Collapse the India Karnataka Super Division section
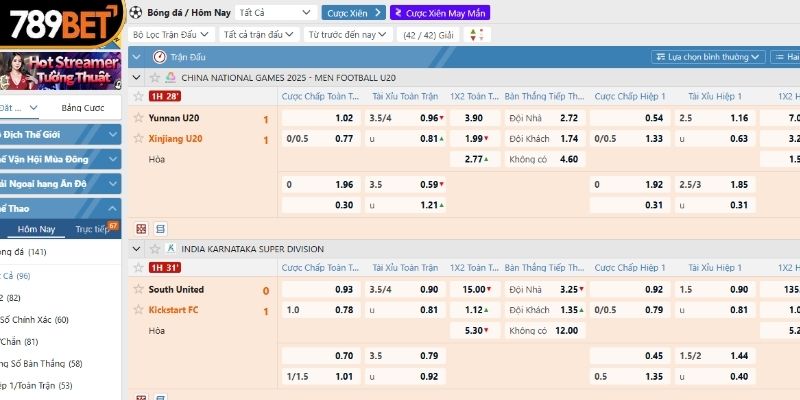Image resolution: width=800 pixels, height=400 pixels. (x=137, y=248)
